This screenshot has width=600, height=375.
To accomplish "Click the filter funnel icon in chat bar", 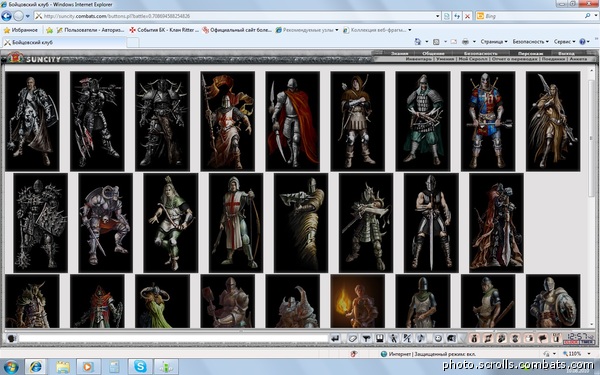I will point(367,338).
